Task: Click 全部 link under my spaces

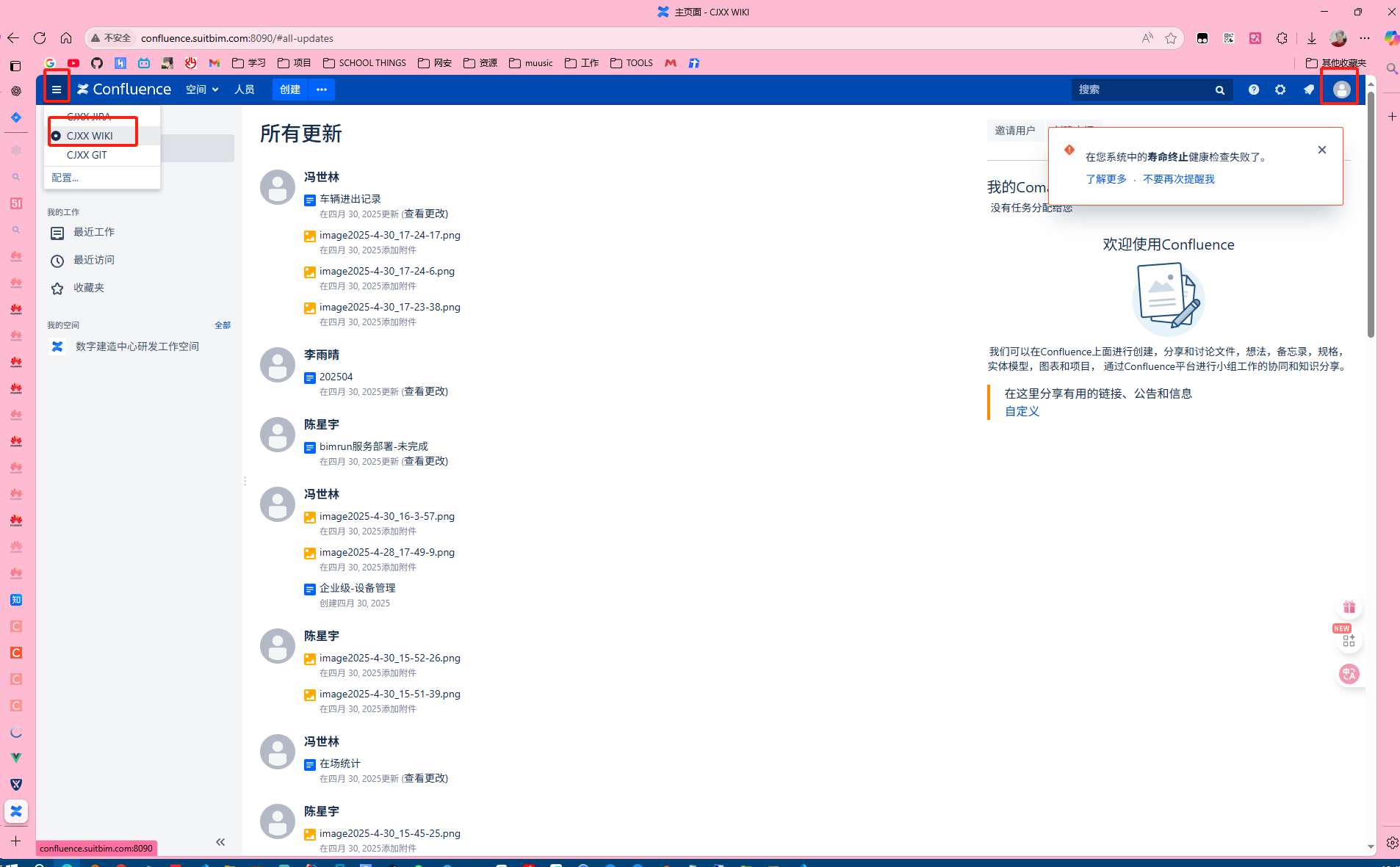Action: 223,325
